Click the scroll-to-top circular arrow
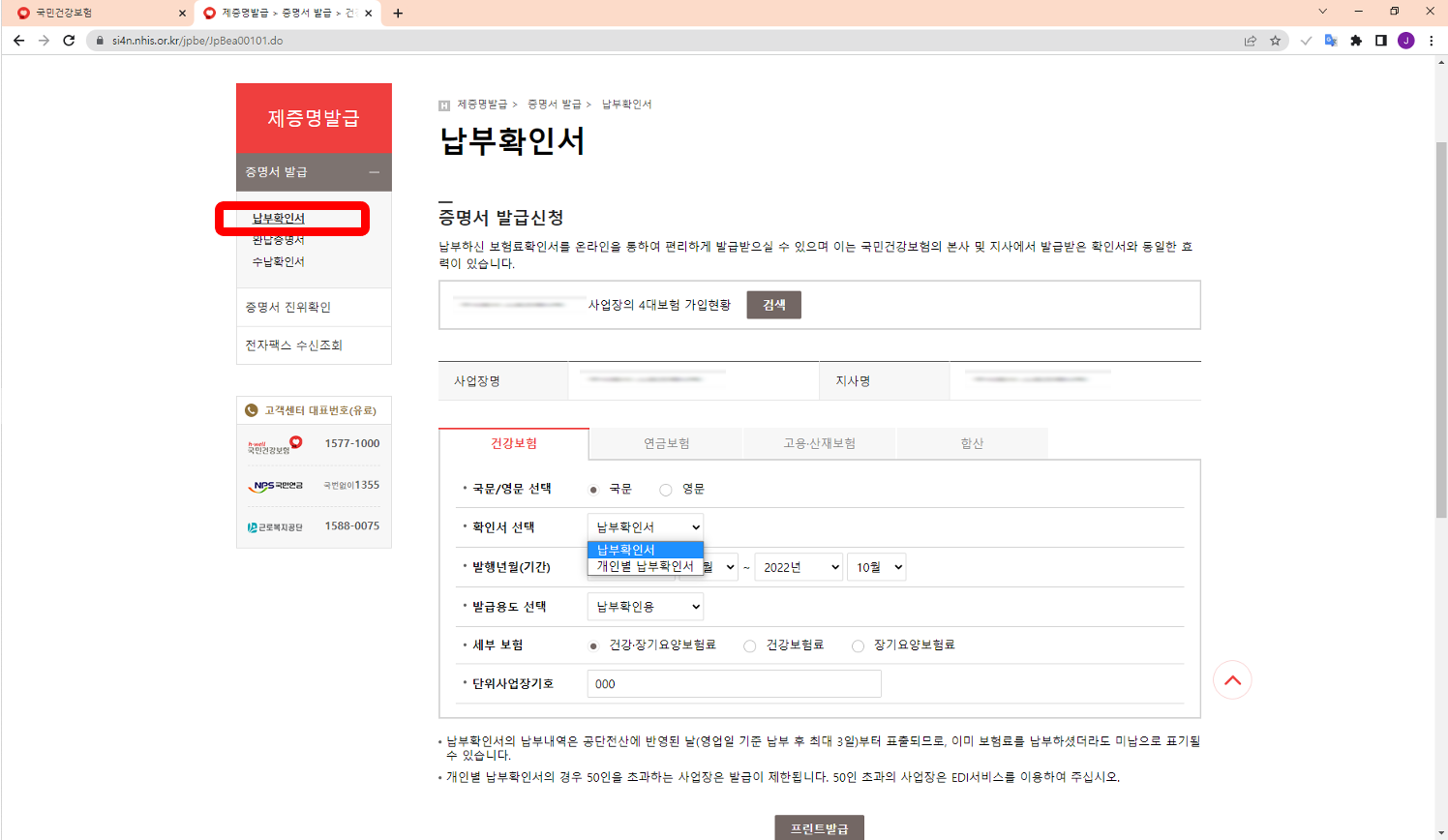The height and width of the screenshot is (840, 1448). point(1232,680)
